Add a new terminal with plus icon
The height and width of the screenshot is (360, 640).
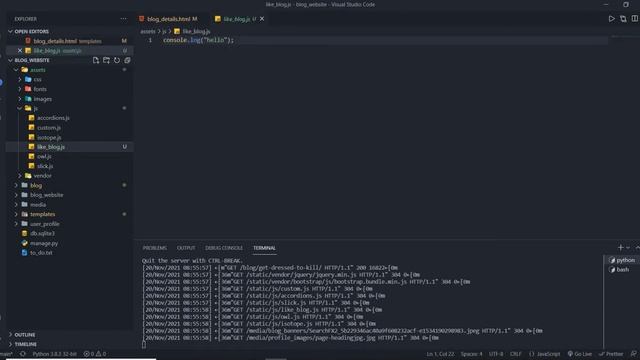620,247
